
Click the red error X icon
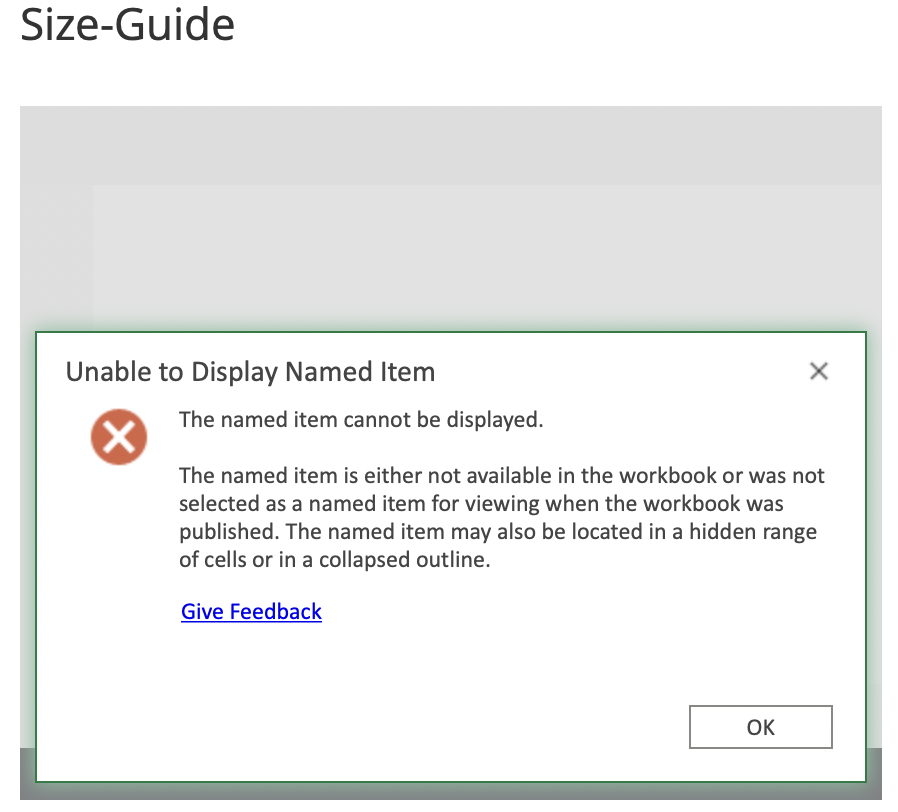point(119,438)
